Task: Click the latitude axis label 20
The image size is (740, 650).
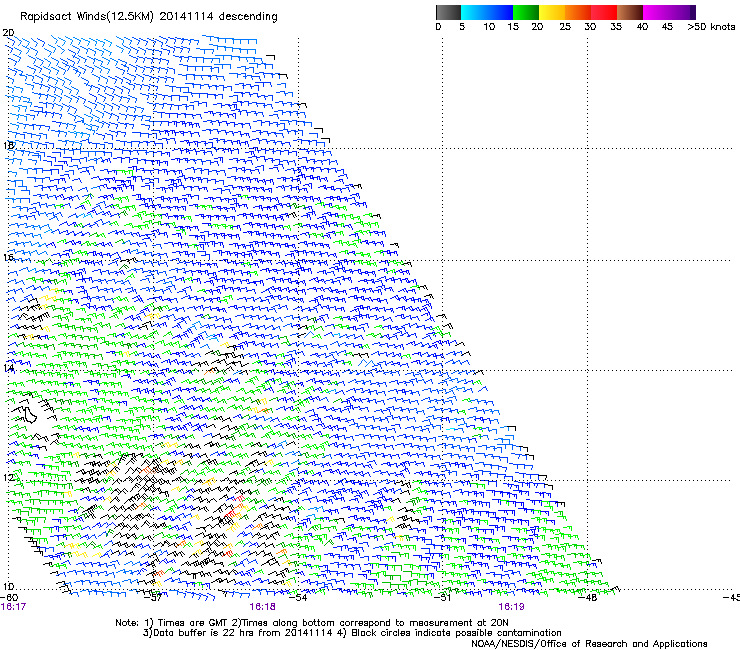Action: click(8, 33)
